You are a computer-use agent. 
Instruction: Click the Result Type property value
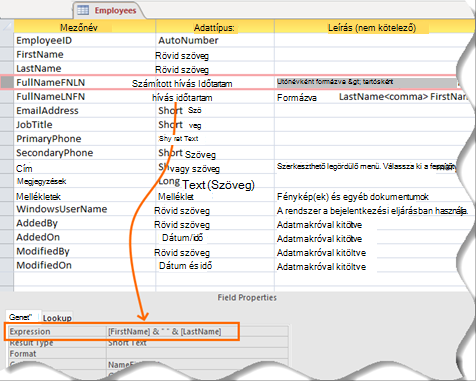click(x=197, y=342)
